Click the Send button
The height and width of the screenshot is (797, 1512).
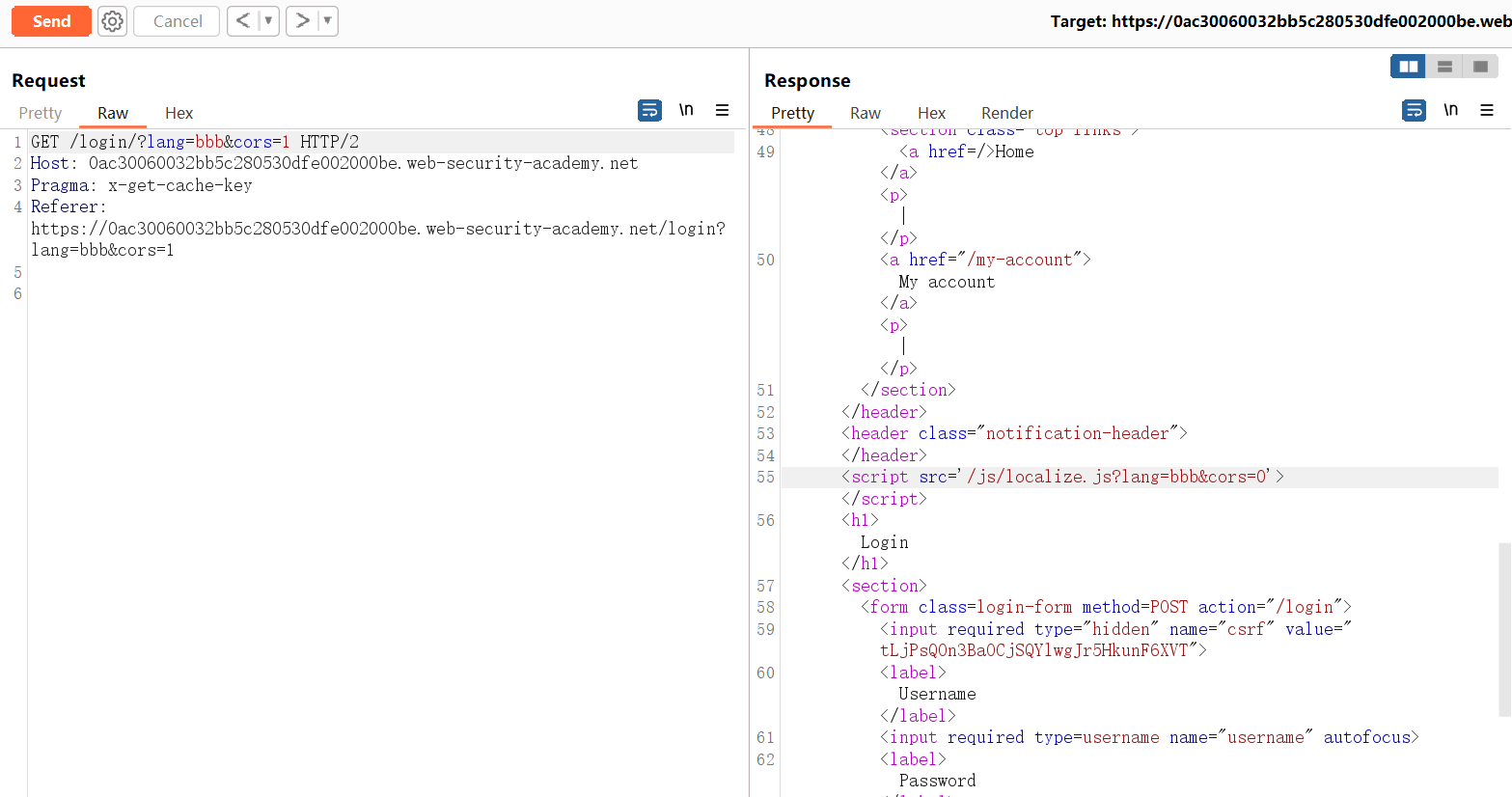51,21
